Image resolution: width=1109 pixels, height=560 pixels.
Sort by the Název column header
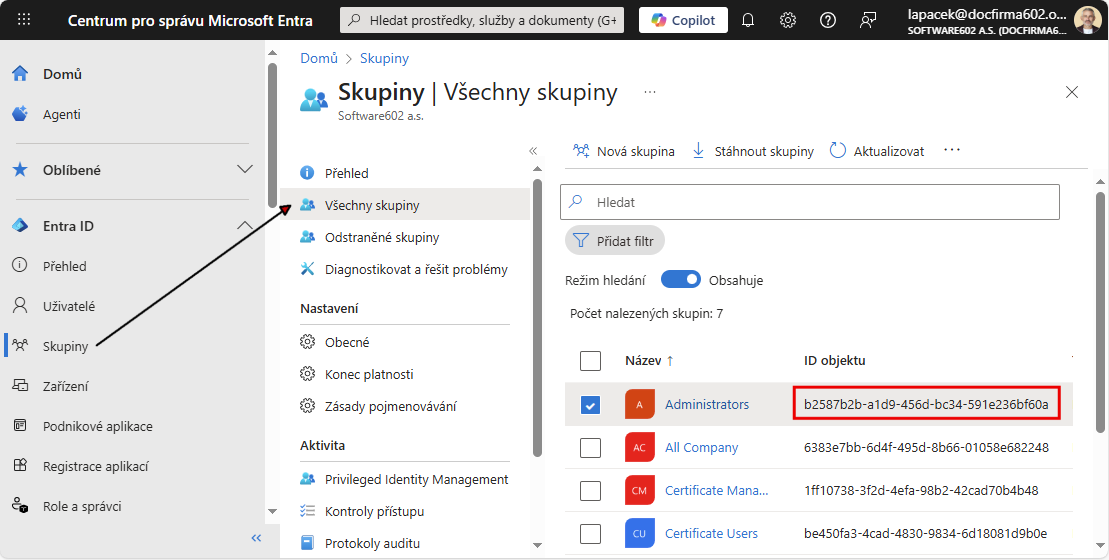coord(649,361)
